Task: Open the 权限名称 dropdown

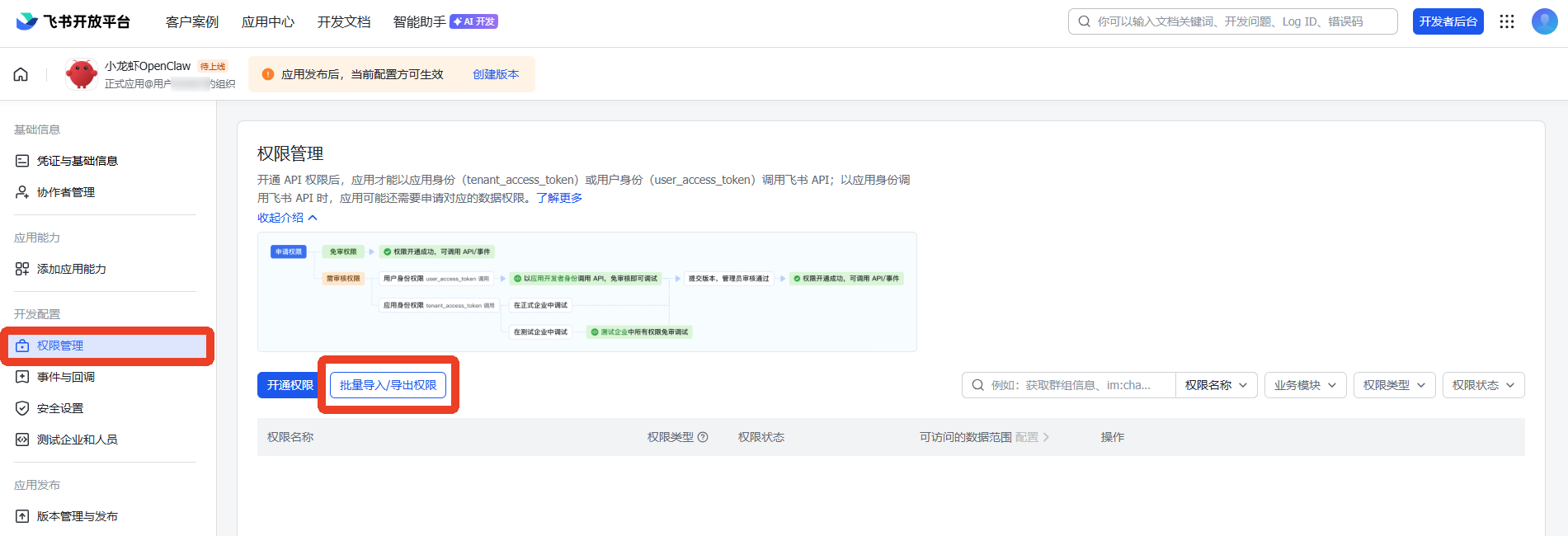Action: coord(1216,385)
